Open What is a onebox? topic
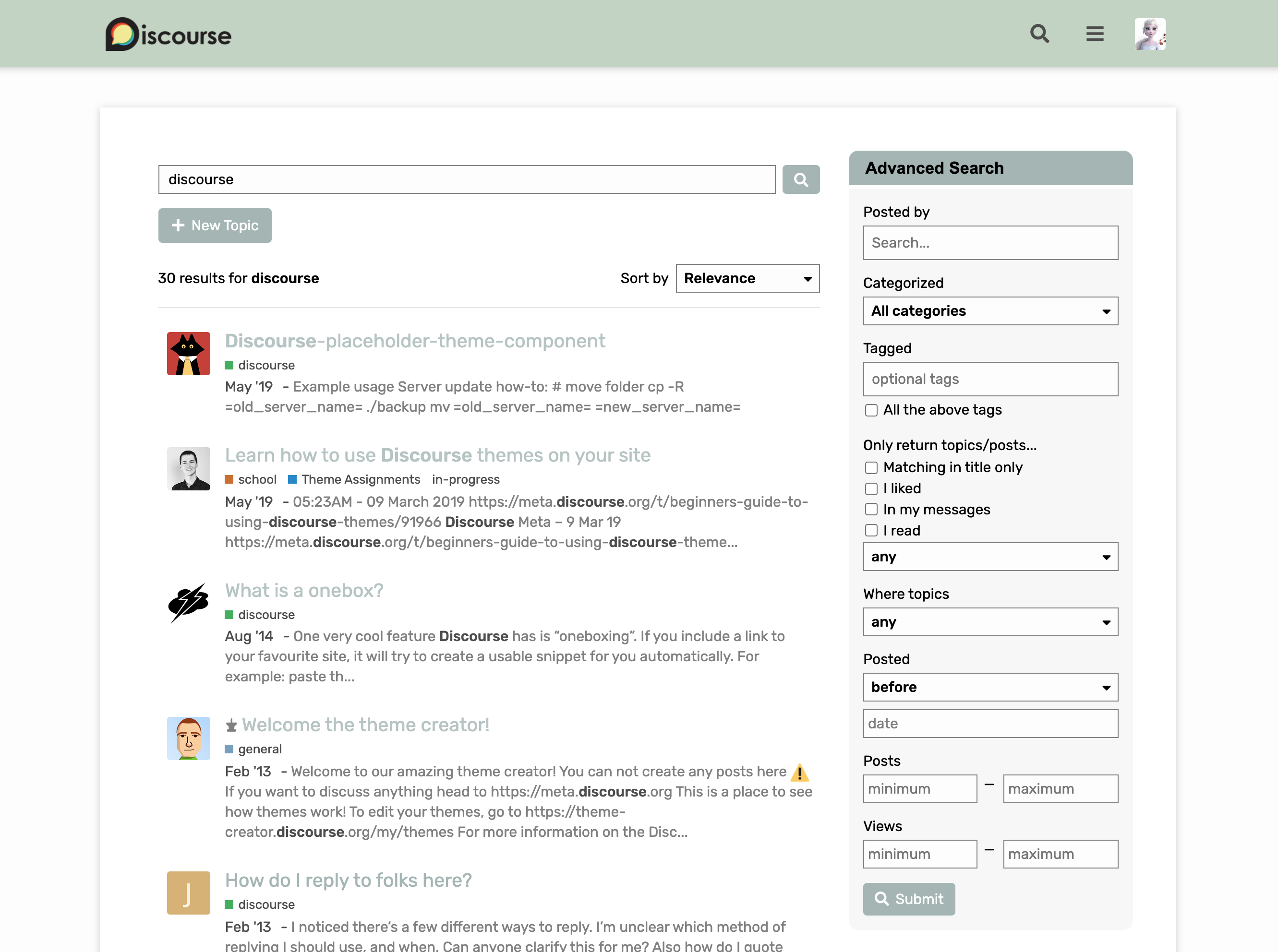The image size is (1278, 952). [304, 591]
